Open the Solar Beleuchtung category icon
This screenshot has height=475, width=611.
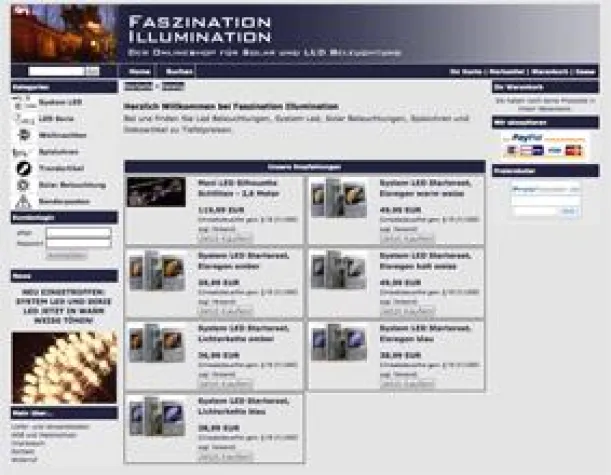[23, 185]
